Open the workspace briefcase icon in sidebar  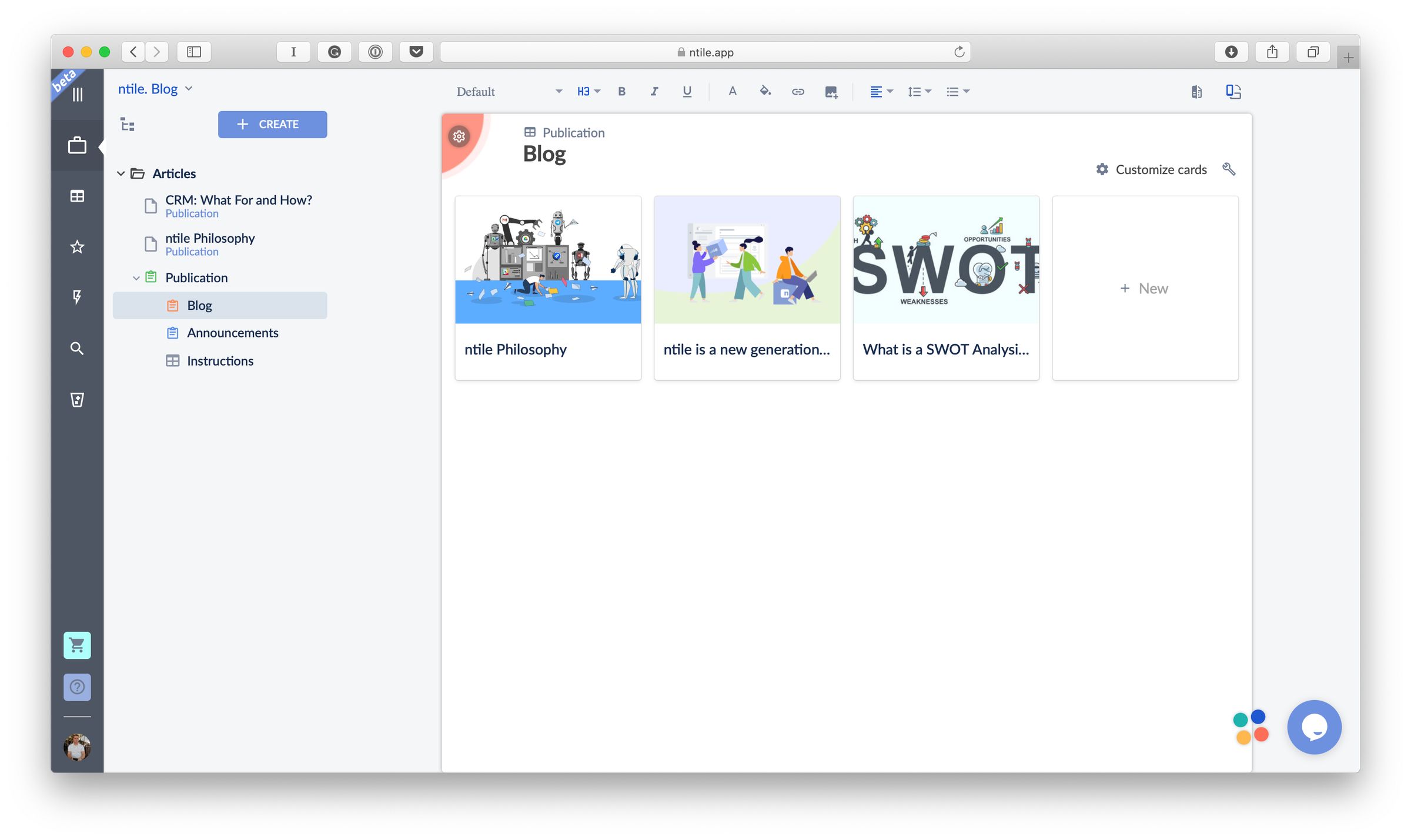(x=77, y=145)
